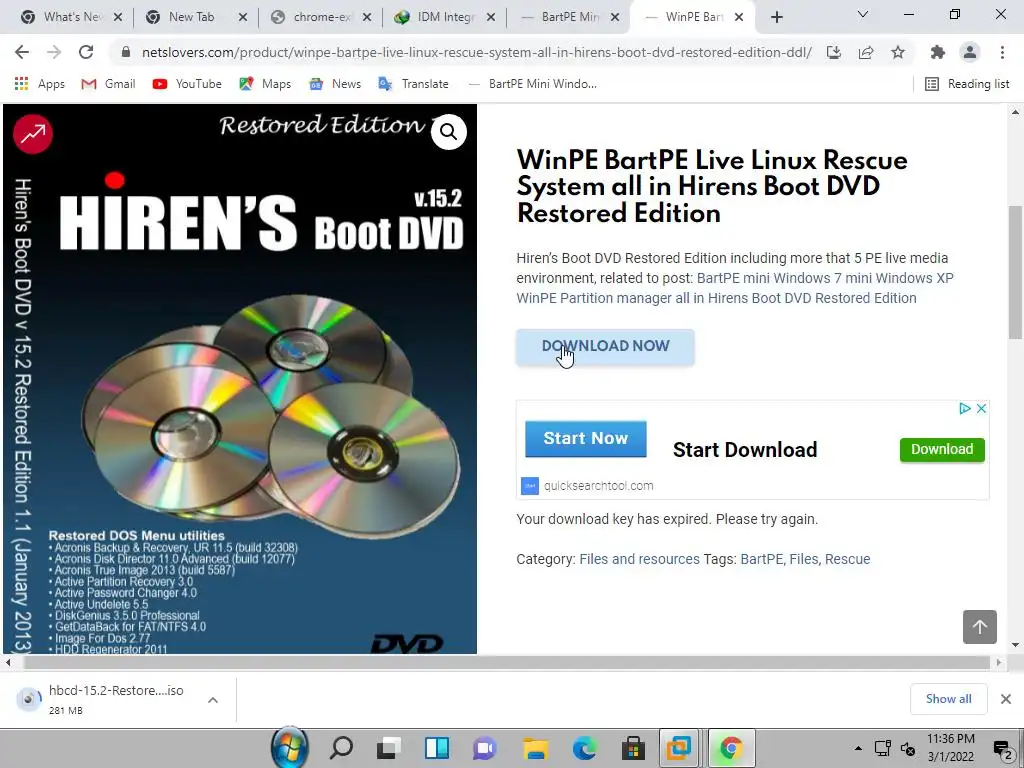Open the Windows Start button

290,747
